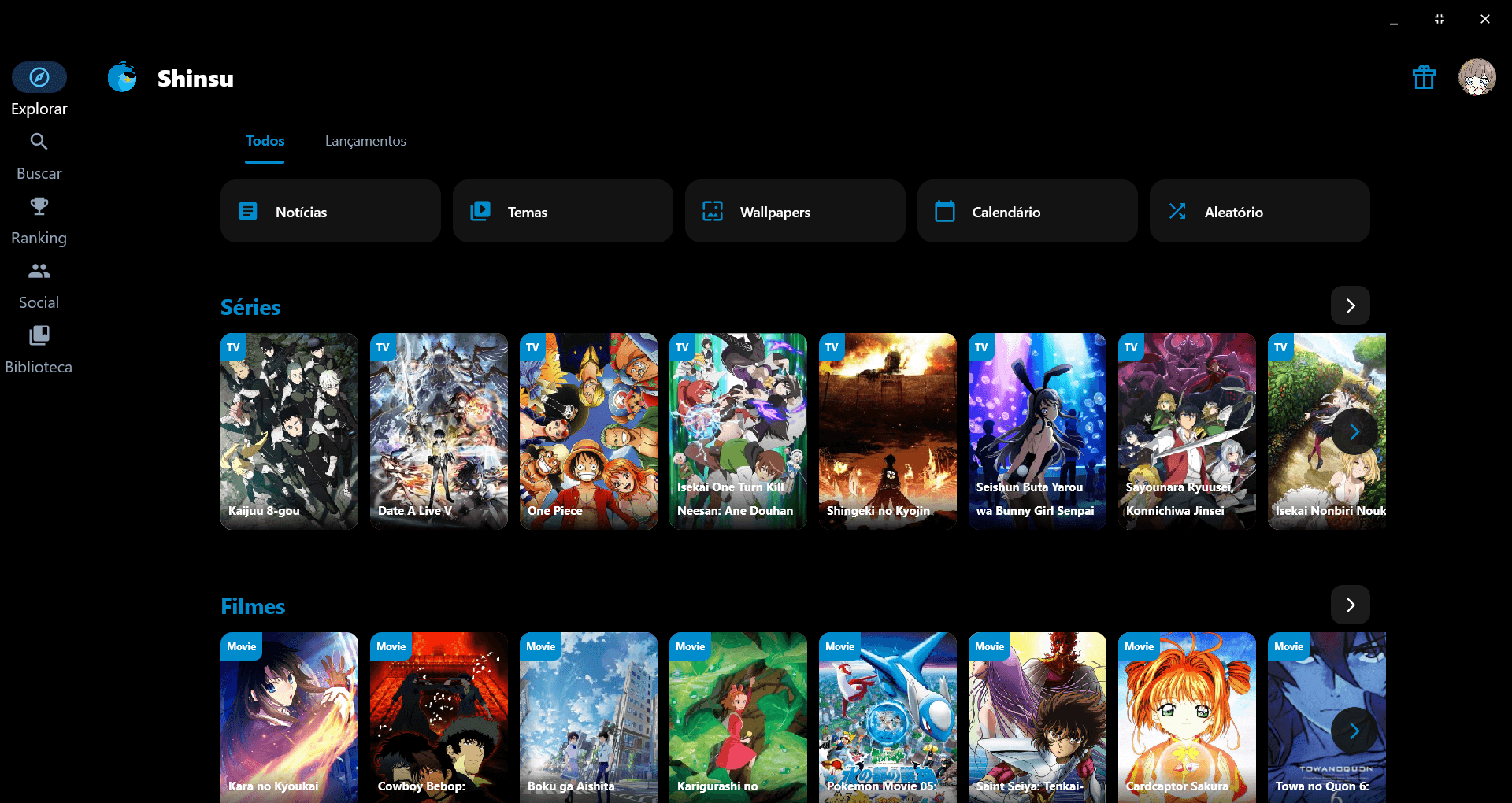
Task: Open Seishun Buta Yarou Bunny Girl card
Action: [x=1037, y=431]
